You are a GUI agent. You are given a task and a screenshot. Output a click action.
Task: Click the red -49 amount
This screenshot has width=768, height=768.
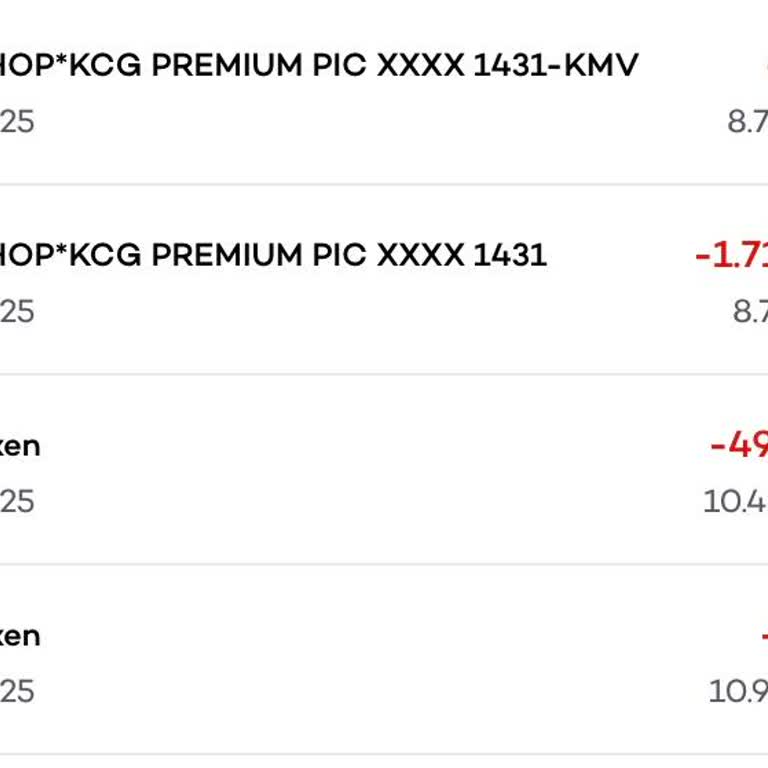pos(739,445)
